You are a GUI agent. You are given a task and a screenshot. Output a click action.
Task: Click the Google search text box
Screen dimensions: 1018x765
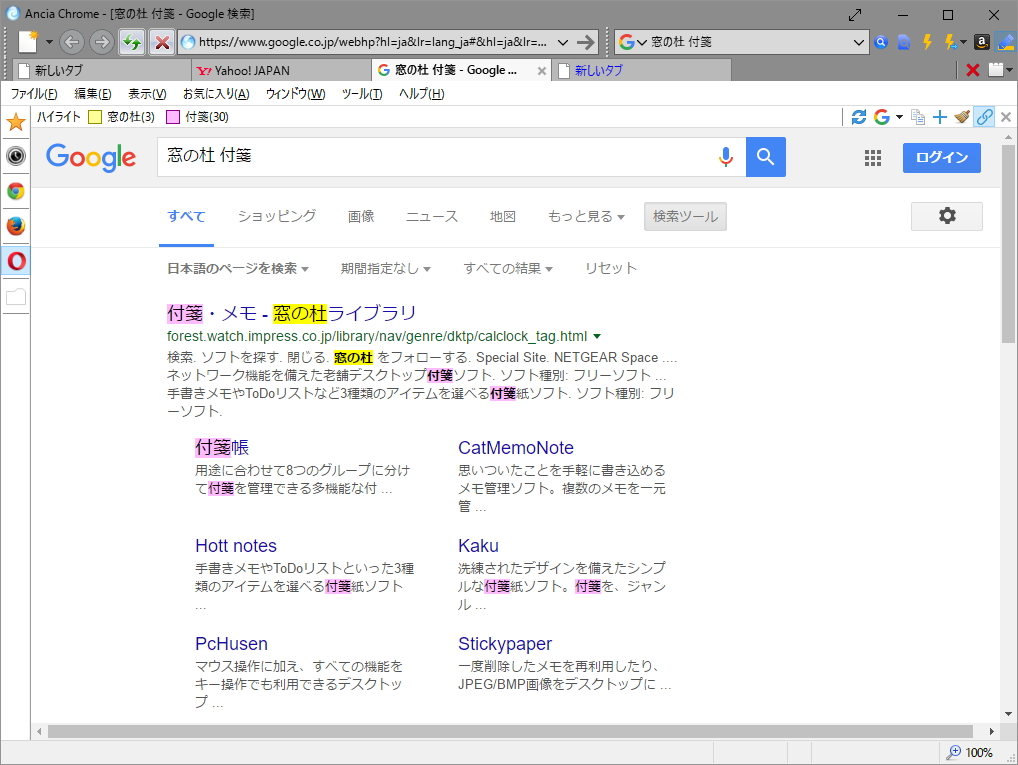coord(435,157)
